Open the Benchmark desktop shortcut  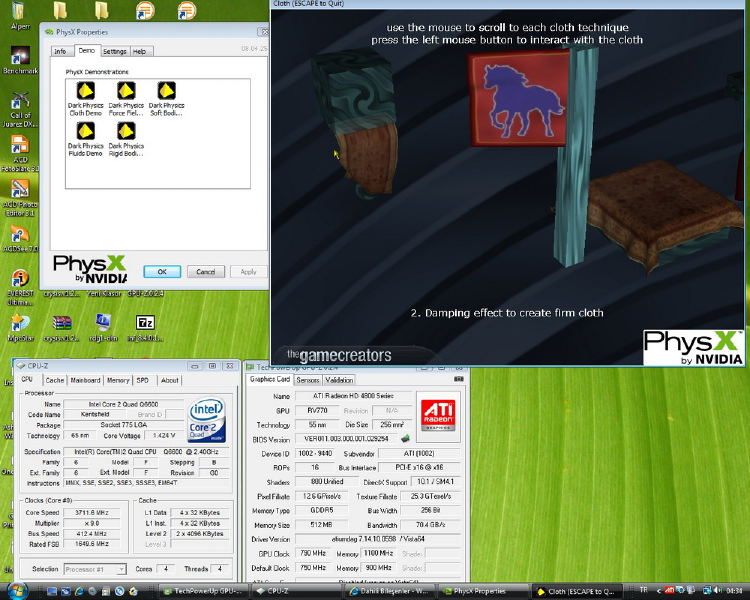pos(19,60)
